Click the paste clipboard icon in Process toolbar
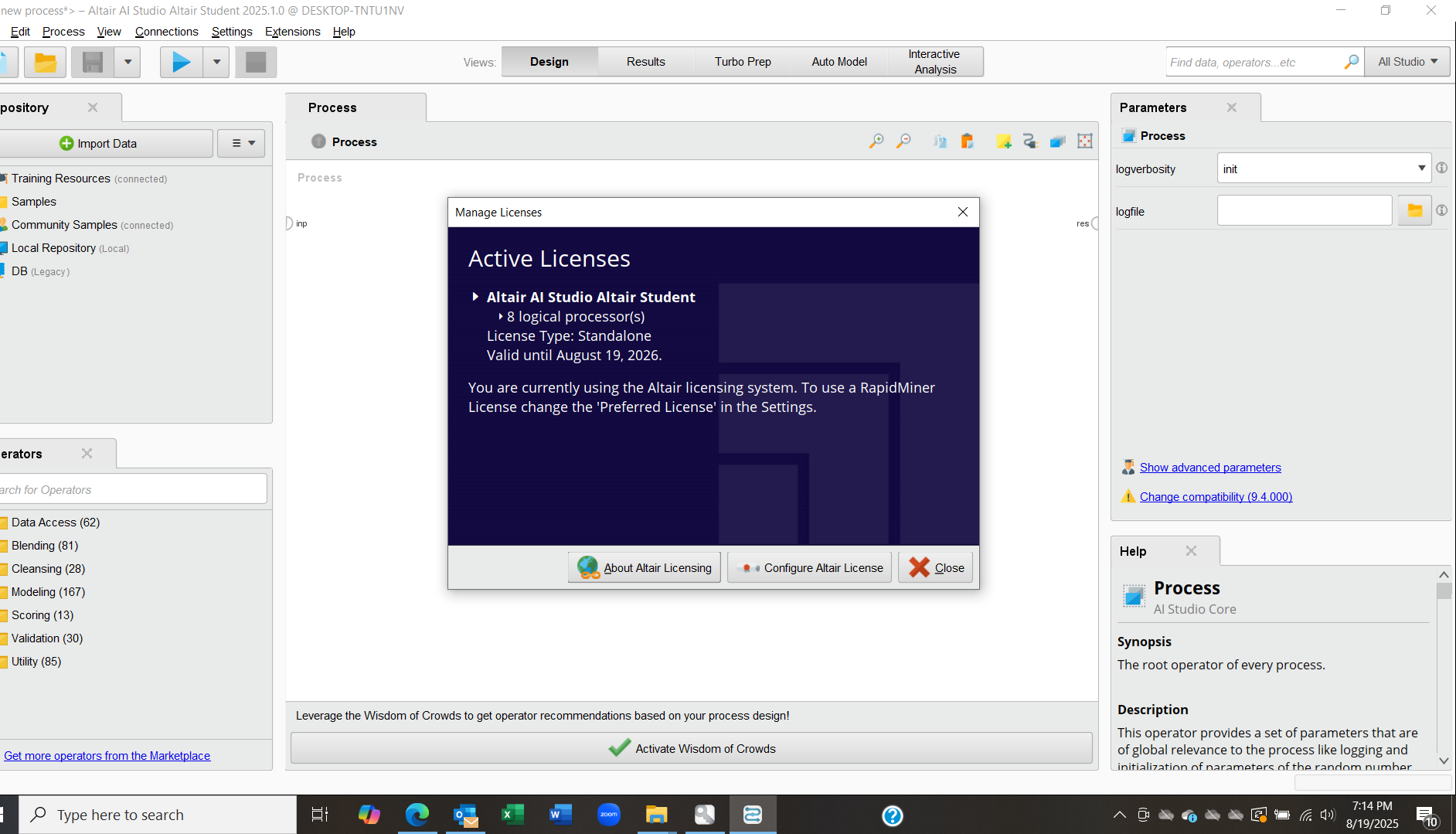This screenshot has height=834, width=1456. [967, 141]
